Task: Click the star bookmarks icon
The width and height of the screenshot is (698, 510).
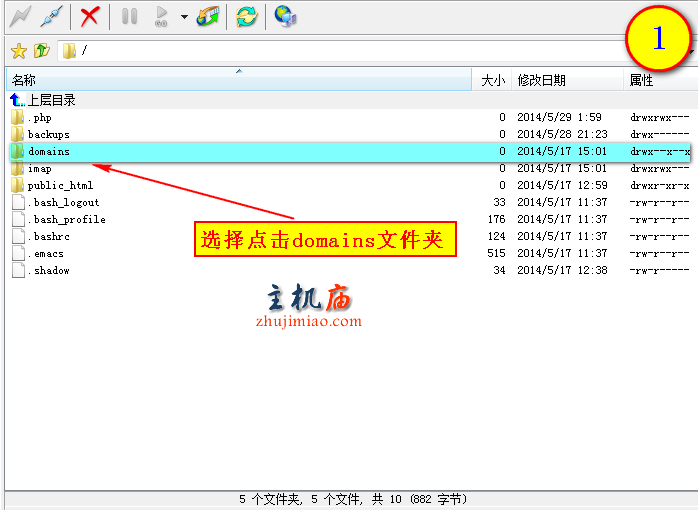Action: pos(19,51)
